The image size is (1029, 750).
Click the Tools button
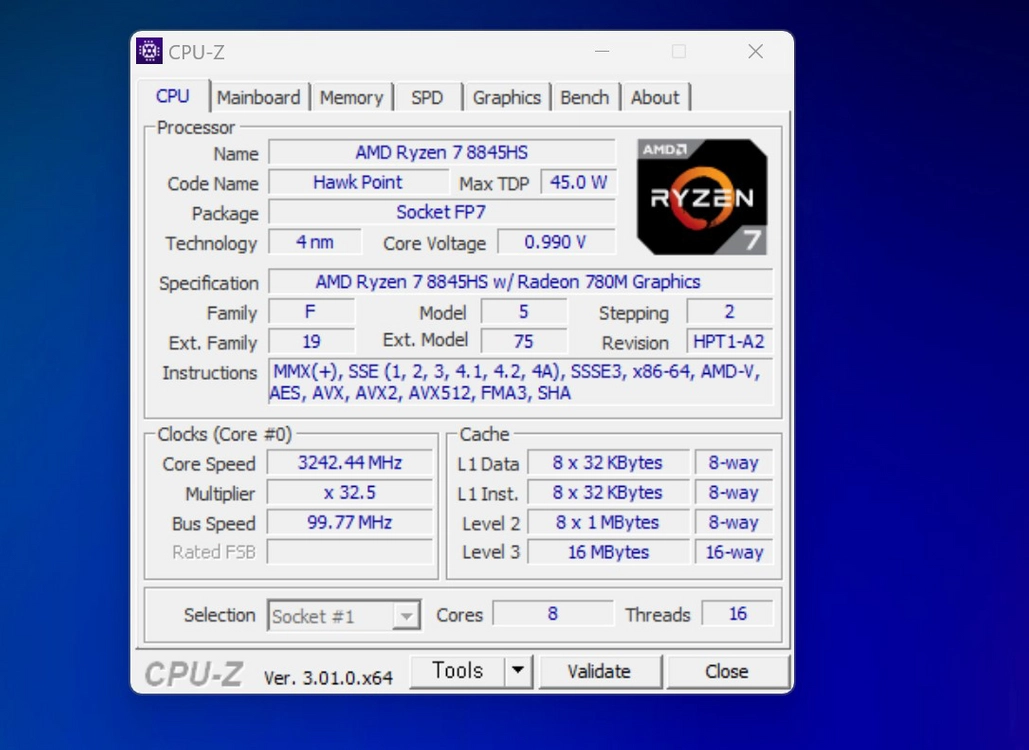click(457, 671)
